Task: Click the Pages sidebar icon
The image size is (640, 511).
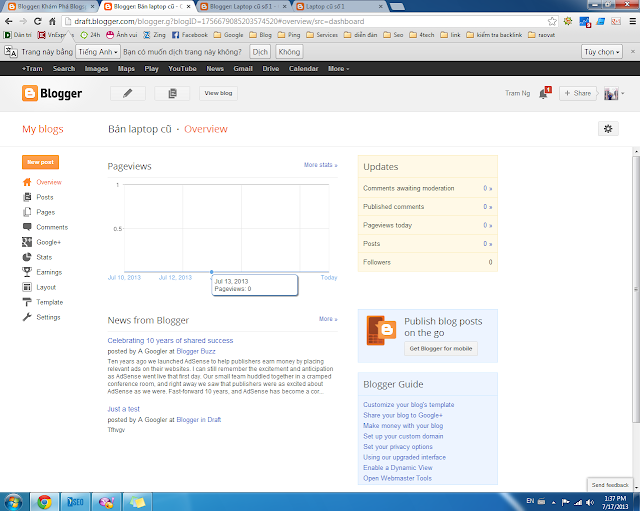Action: click(x=27, y=212)
